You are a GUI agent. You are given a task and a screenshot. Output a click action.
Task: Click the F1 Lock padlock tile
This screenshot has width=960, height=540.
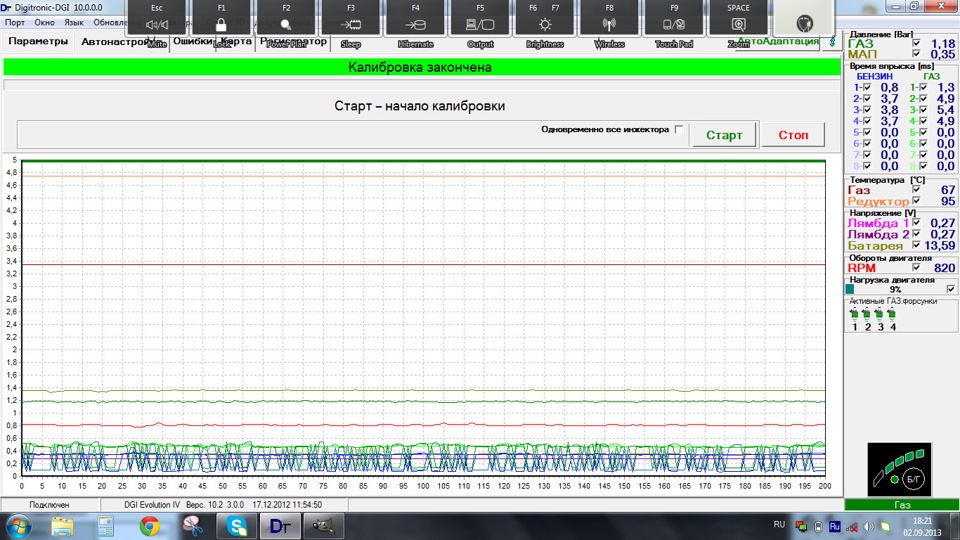tap(221, 18)
